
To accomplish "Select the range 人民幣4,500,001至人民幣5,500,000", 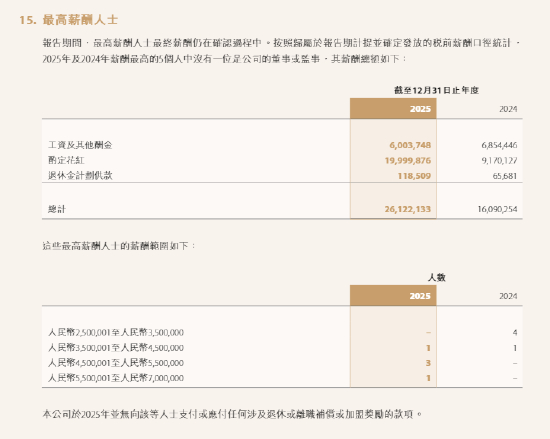I will click(x=116, y=363).
